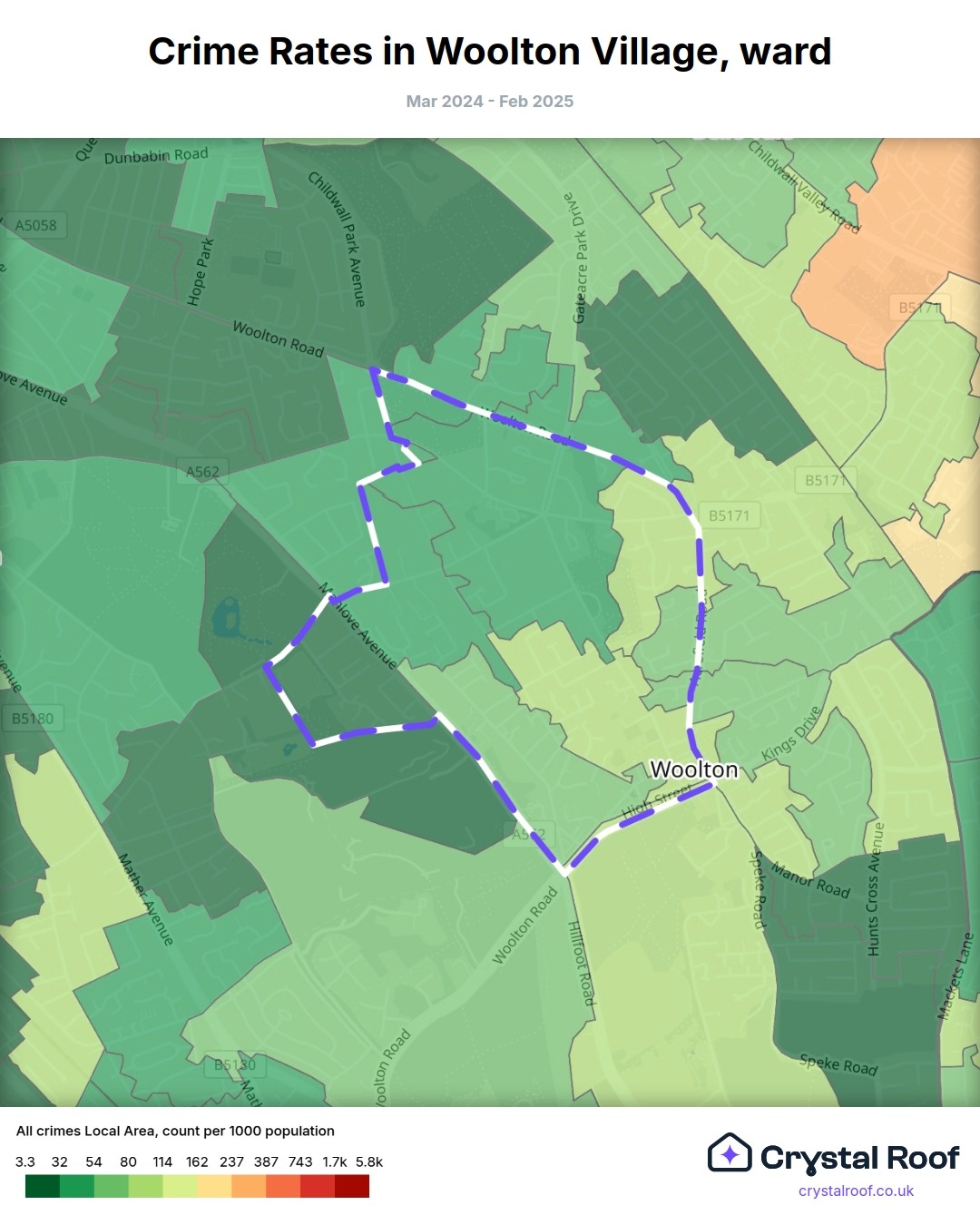
Task: Select the B5130 road shield
Action: 234,1064
